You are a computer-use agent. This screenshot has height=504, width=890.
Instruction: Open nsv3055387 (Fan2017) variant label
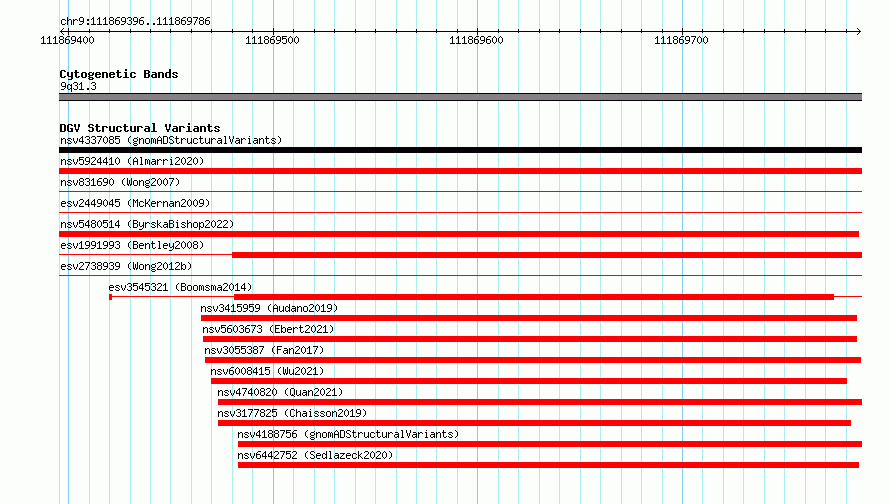point(264,350)
